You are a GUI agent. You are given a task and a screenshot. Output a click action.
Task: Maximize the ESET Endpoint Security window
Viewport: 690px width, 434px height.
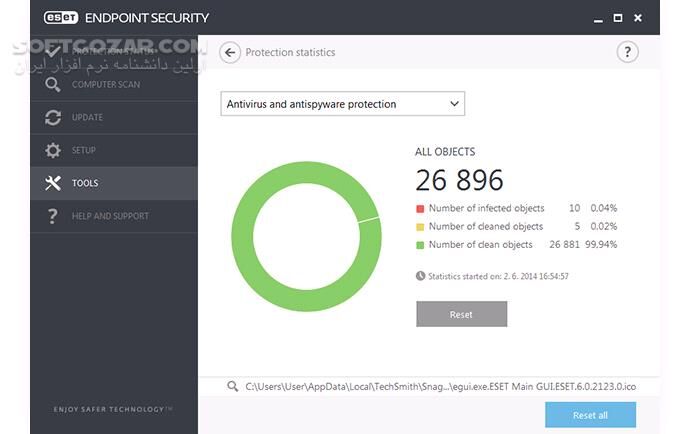tap(620, 17)
